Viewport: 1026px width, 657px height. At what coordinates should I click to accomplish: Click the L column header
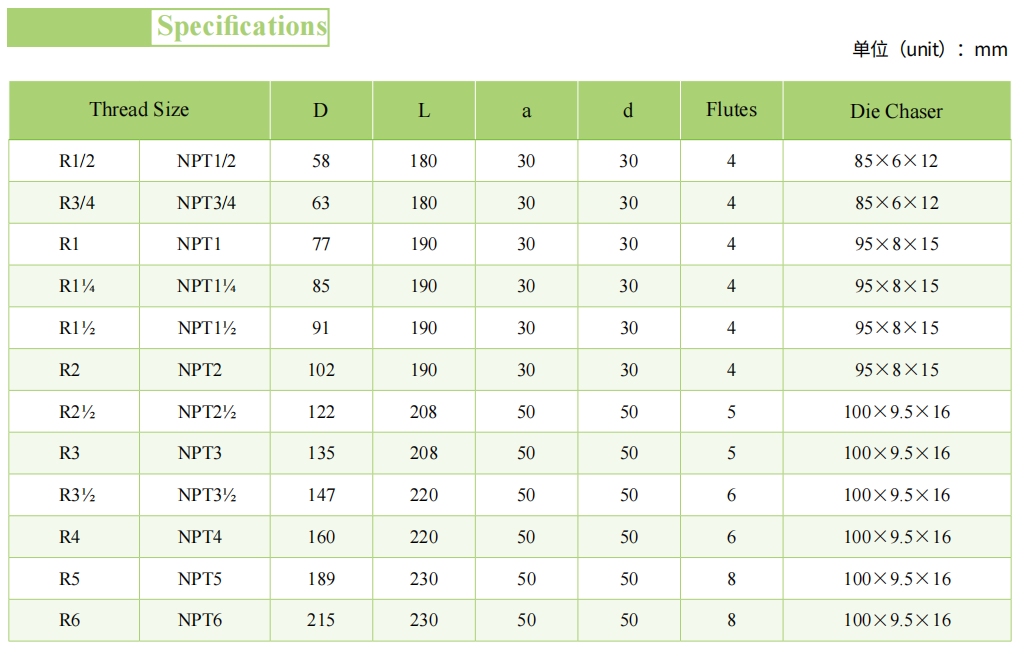[424, 110]
